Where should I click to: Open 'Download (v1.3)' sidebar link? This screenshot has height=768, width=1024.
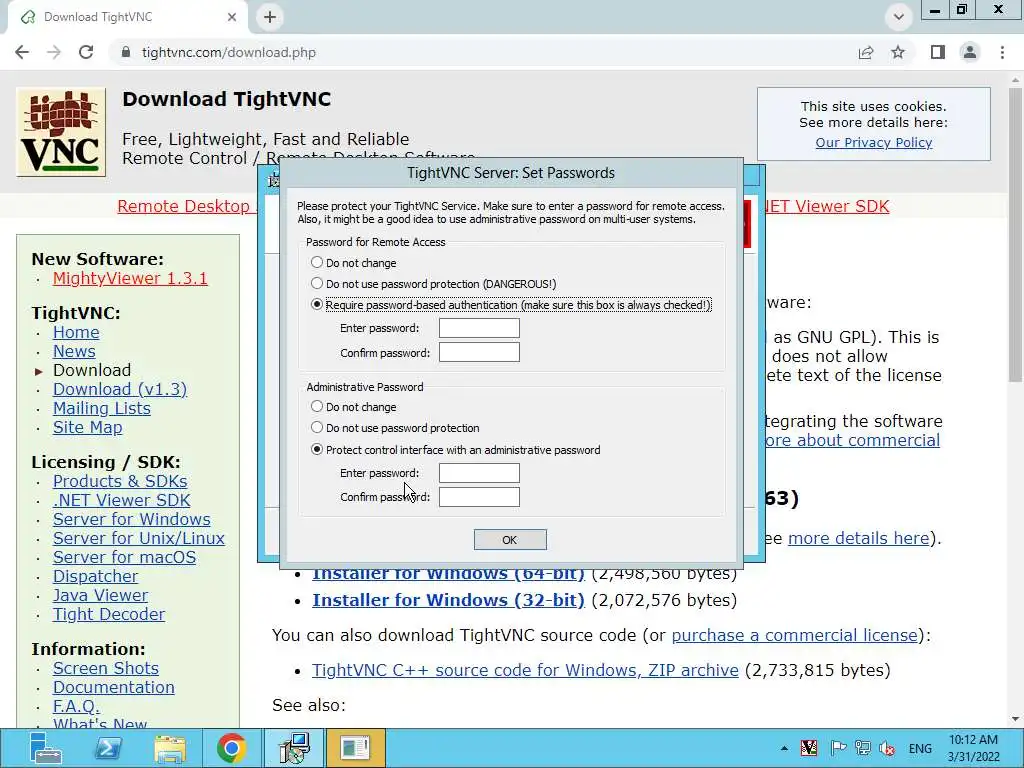pos(120,389)
